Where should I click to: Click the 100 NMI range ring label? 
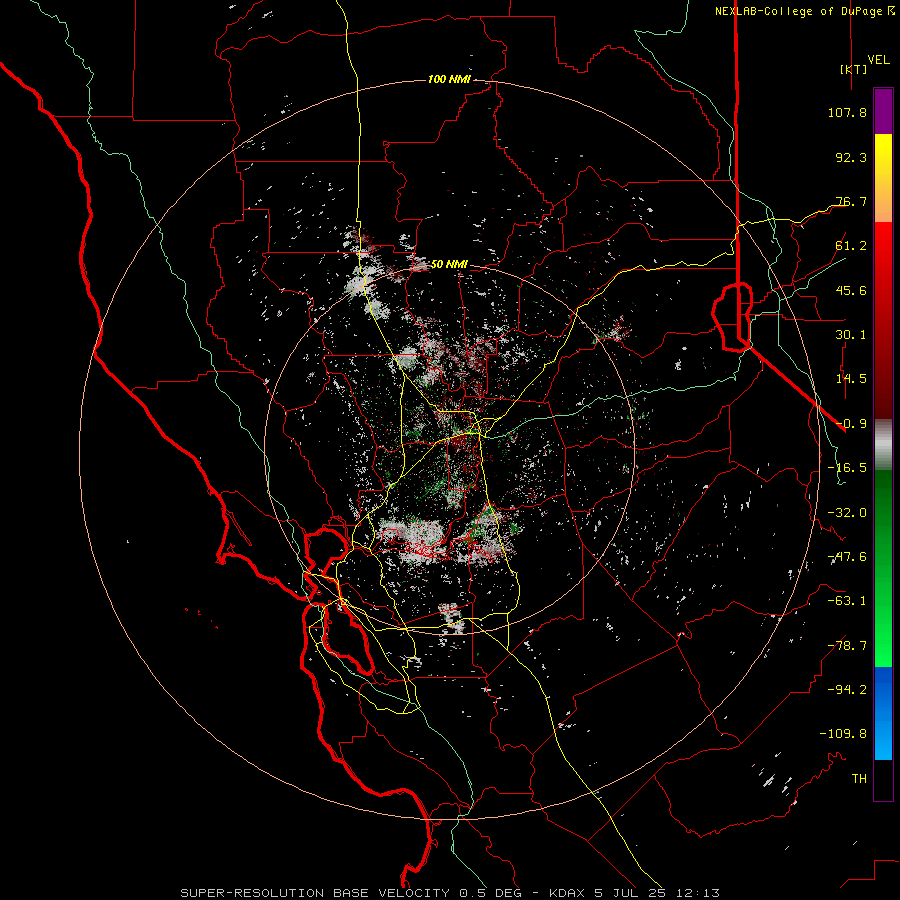[x=449, y=79]
